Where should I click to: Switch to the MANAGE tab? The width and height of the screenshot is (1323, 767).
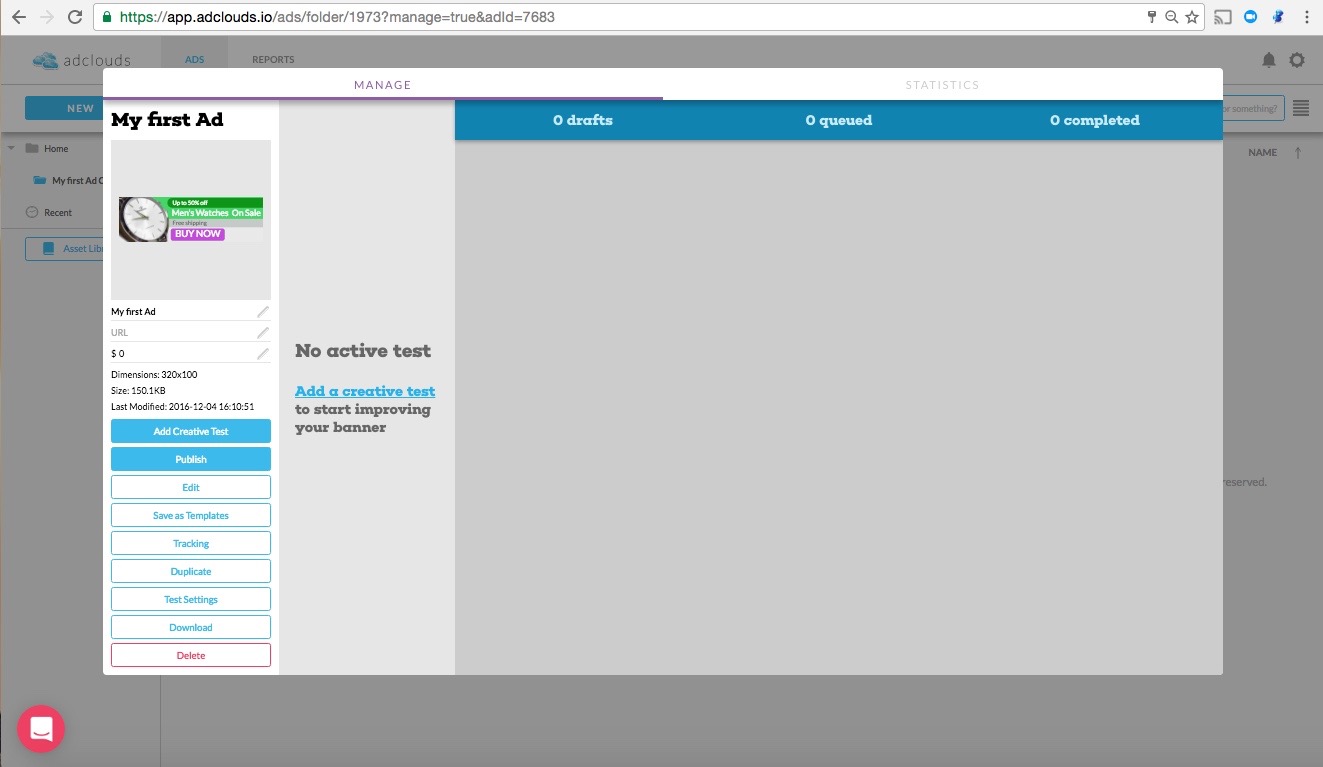click(383, 85)
